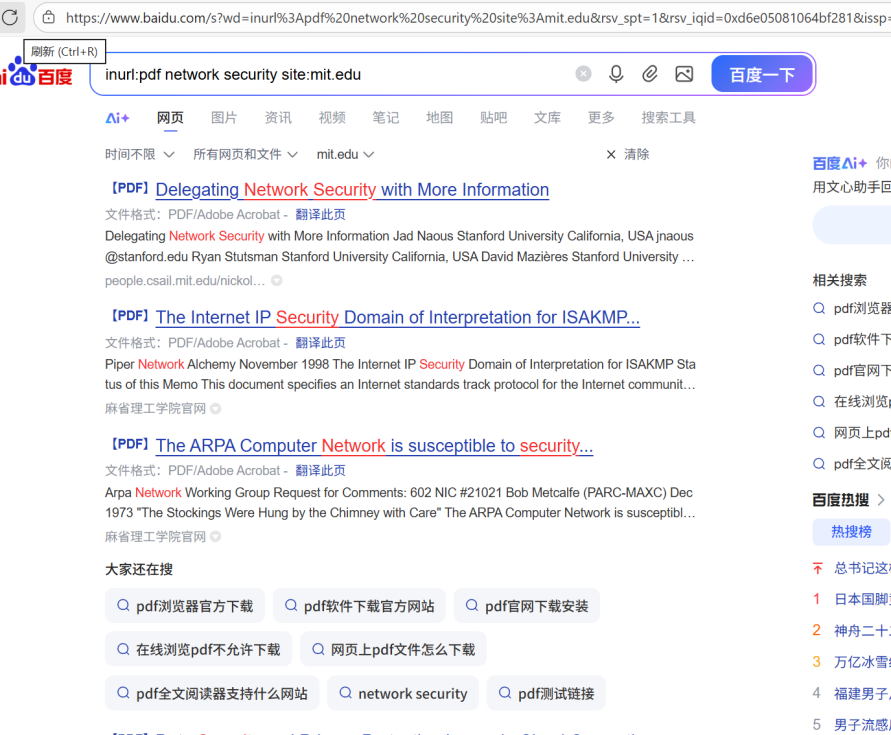Open related search pdf浏览器 in sidebar
The image size is (891, 735).
(x=852, y=309)
